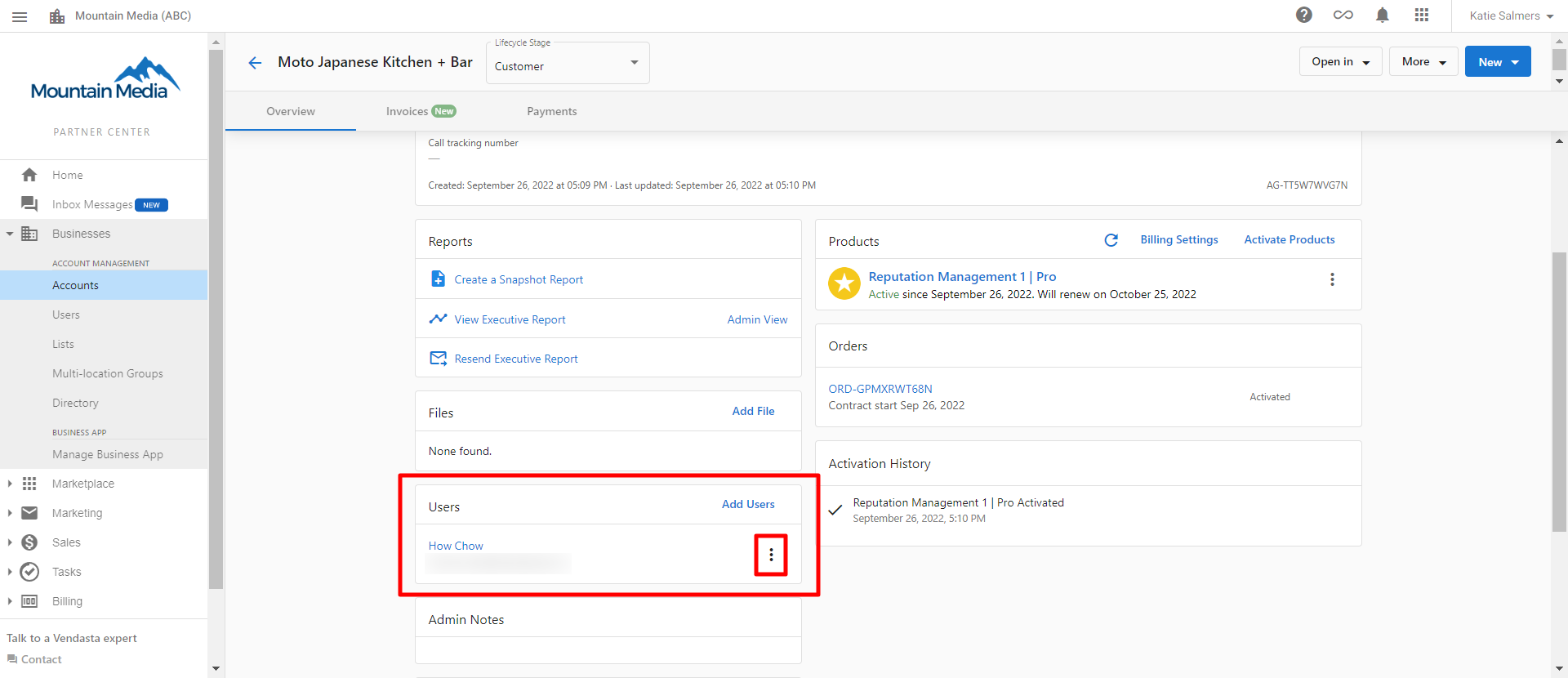Open options menu for user How Chow
1568x678 pixels.
(x=771, y=555)
